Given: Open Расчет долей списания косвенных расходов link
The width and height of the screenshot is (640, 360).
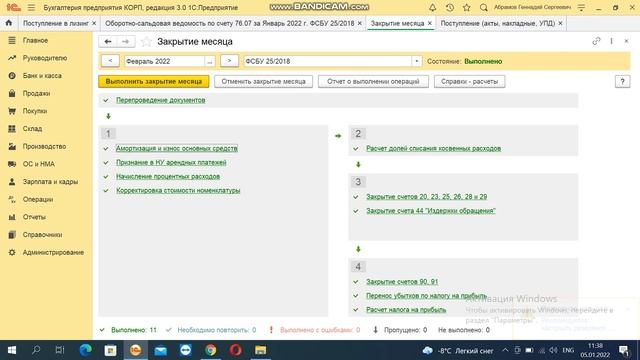Looking at the screenshot, I should [x=433, y=148].
